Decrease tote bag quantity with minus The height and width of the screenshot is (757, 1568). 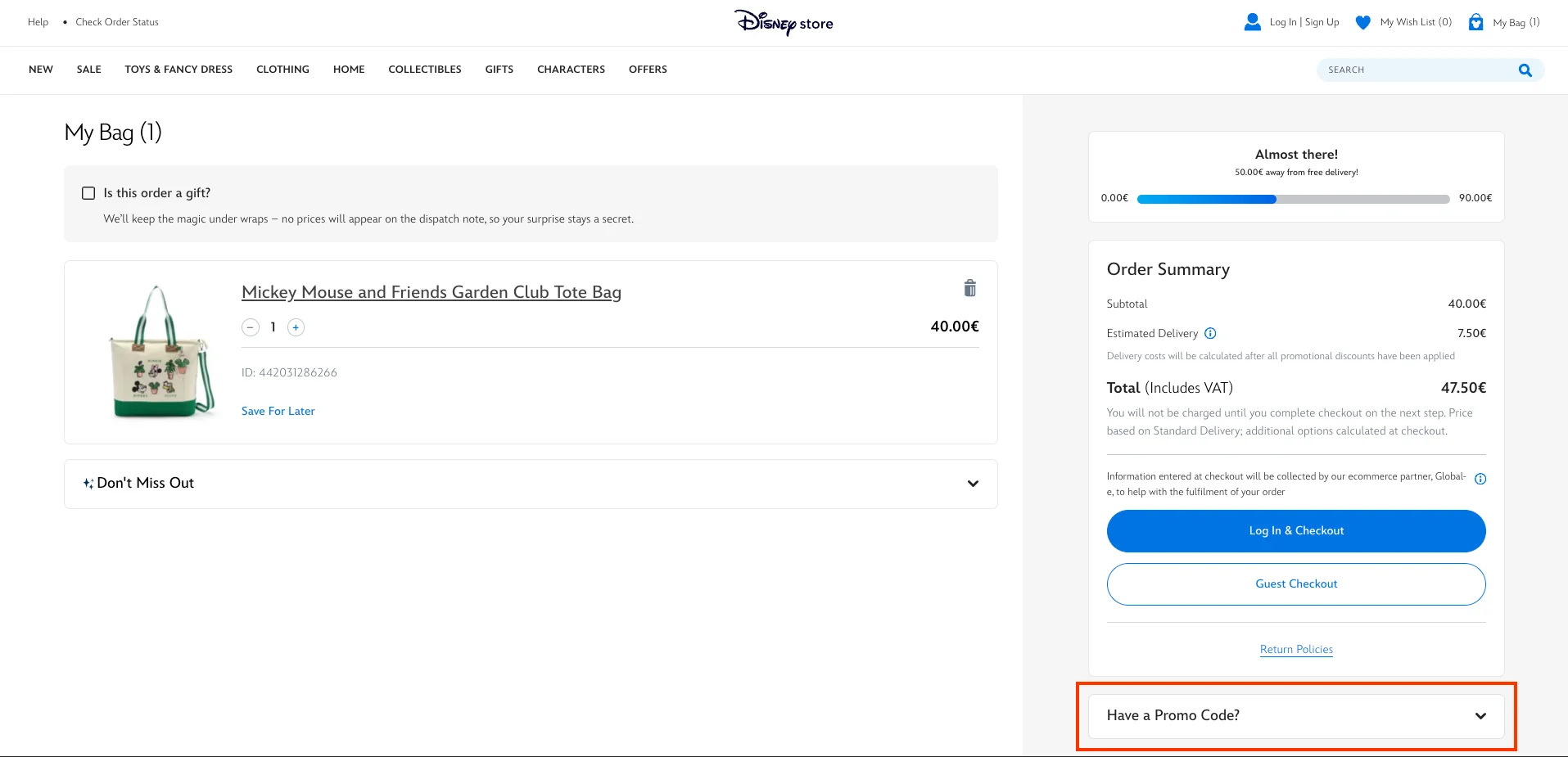click(x=251, y=327)
